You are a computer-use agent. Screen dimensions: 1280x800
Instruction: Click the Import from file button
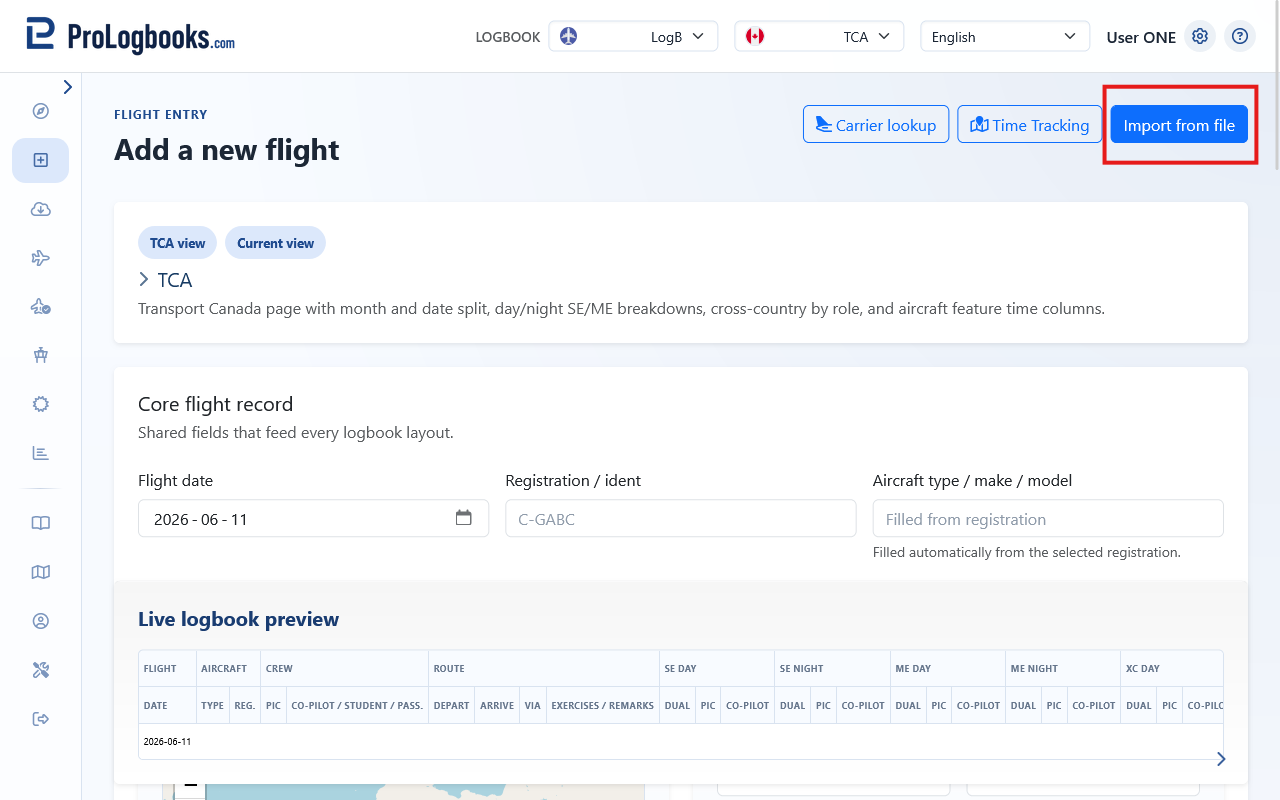coord(1179,125)
